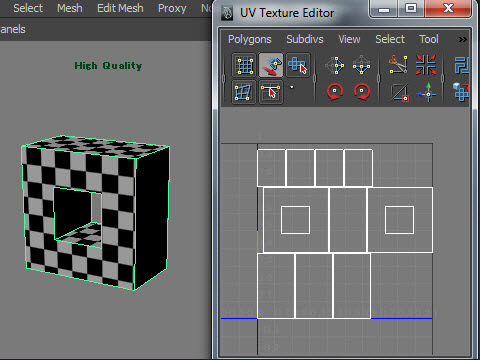Screen dimensions: 480x360
Task: Select the right inner square UV shell
Action: pos(399,220)
